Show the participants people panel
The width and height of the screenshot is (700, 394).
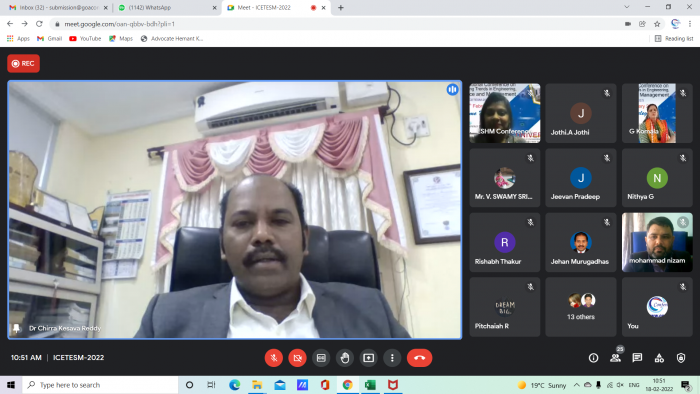[616, 358]
